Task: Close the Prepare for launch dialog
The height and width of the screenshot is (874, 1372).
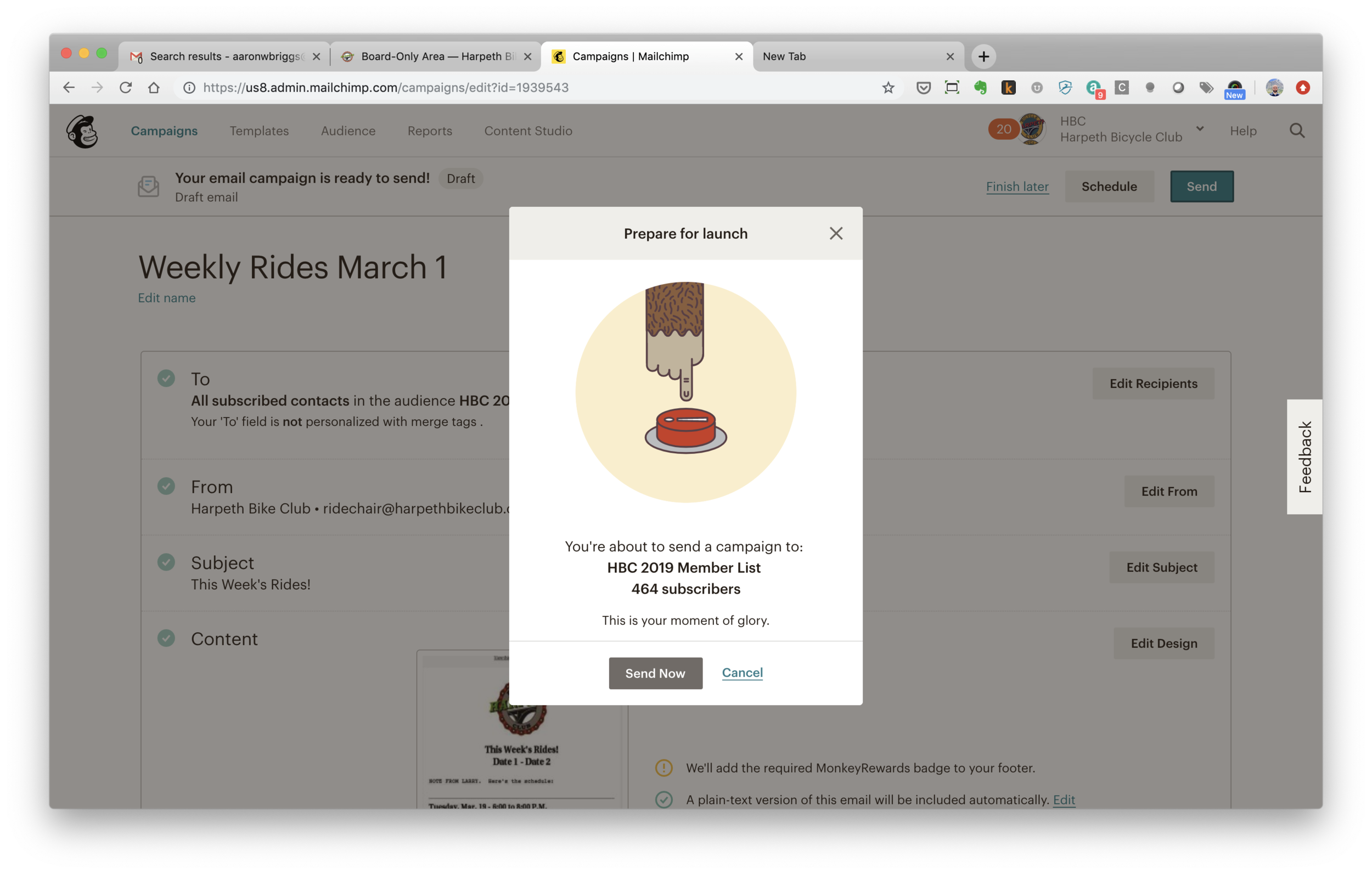Action: click(x=836, y=234)
